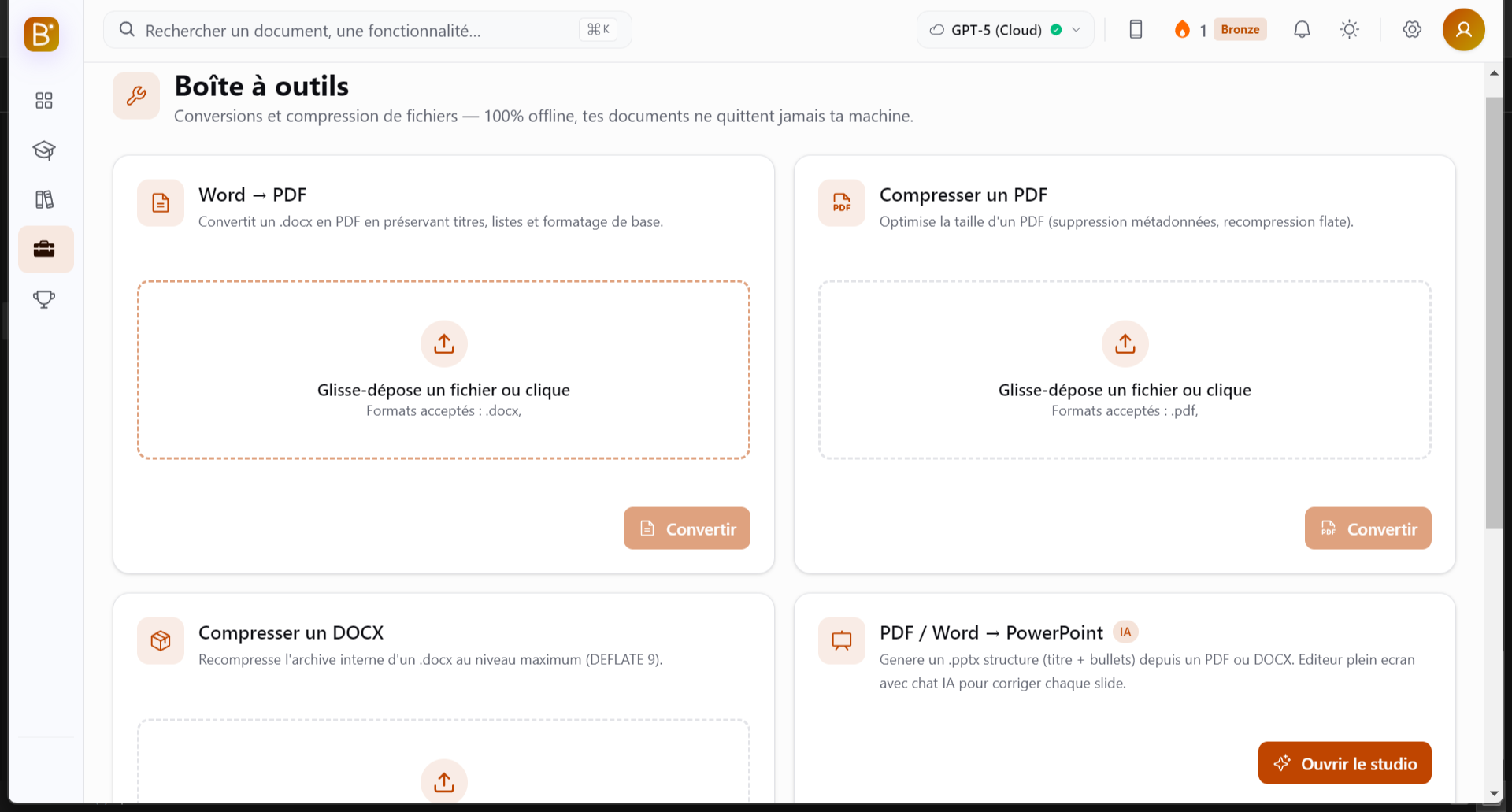Click the PDF / Word → PowerPoint title
The width and height of the screenshot is (1512, 812).
991,632
